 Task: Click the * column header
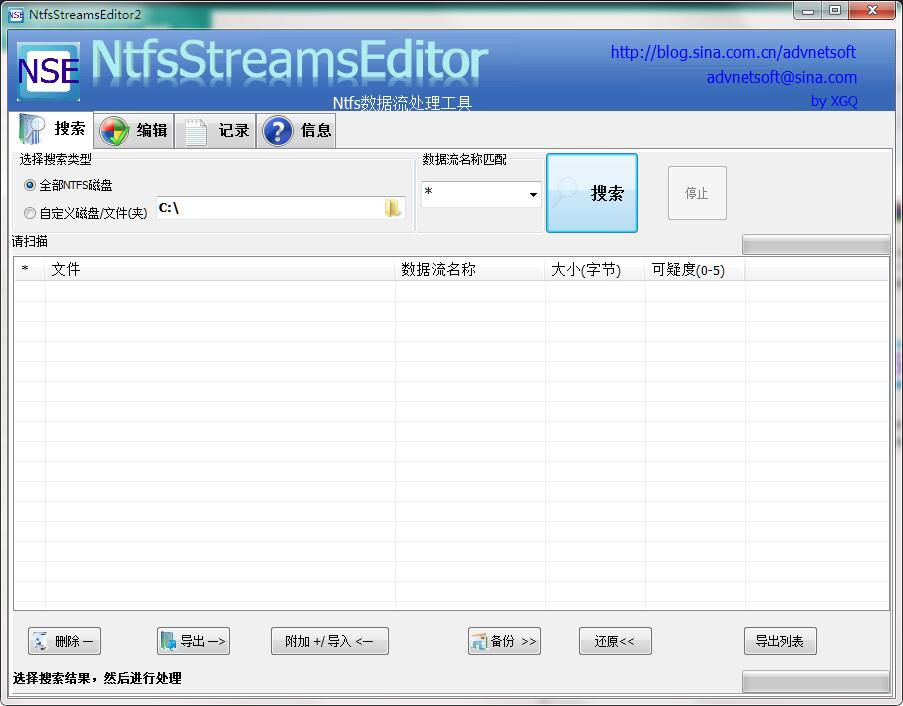(29, 269)
